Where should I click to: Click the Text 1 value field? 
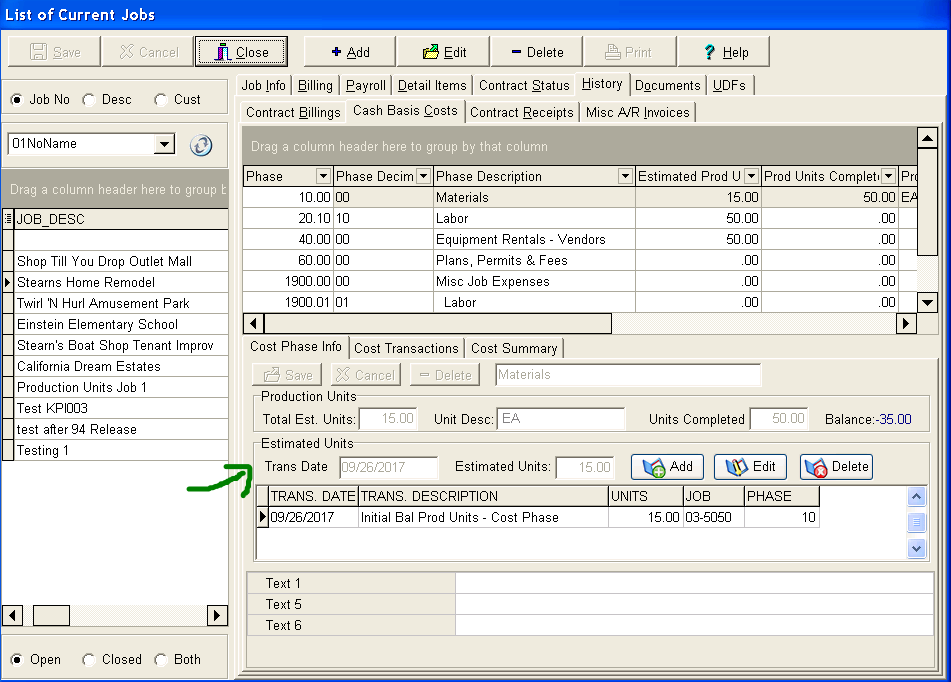(x=694, y=583)
